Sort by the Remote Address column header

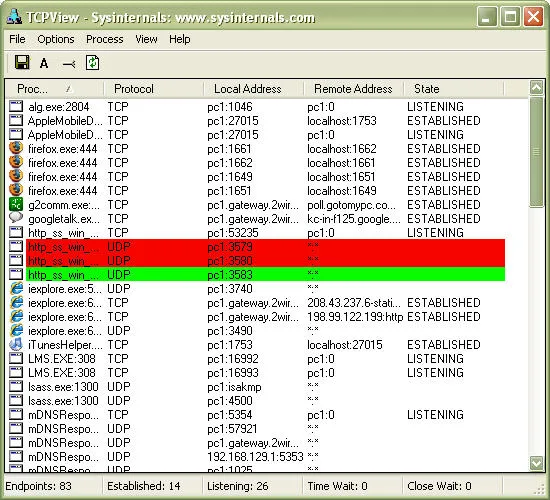click(x=354, y=89)
